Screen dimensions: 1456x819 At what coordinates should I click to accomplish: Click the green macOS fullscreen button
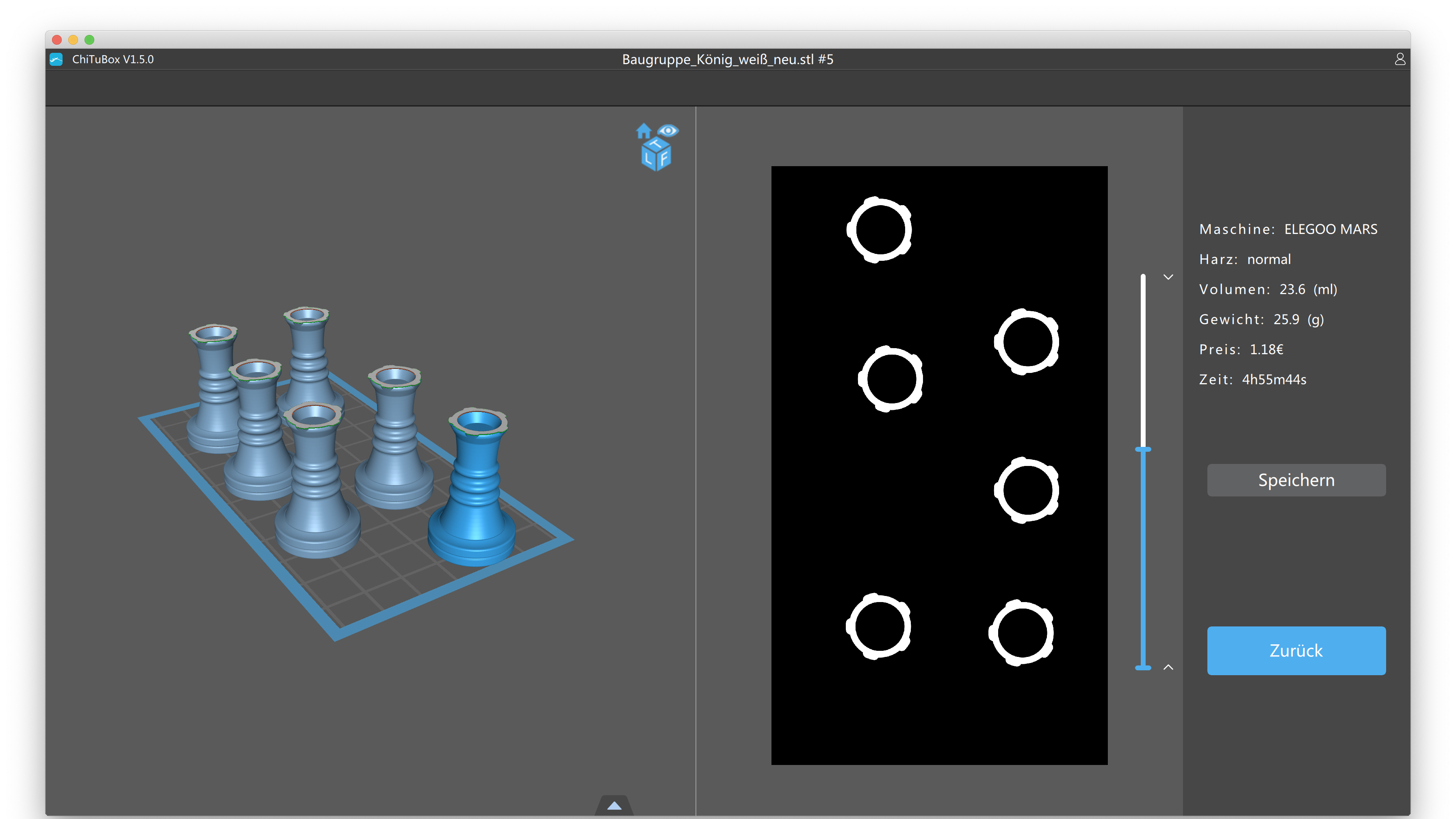(x=89, y=39)
